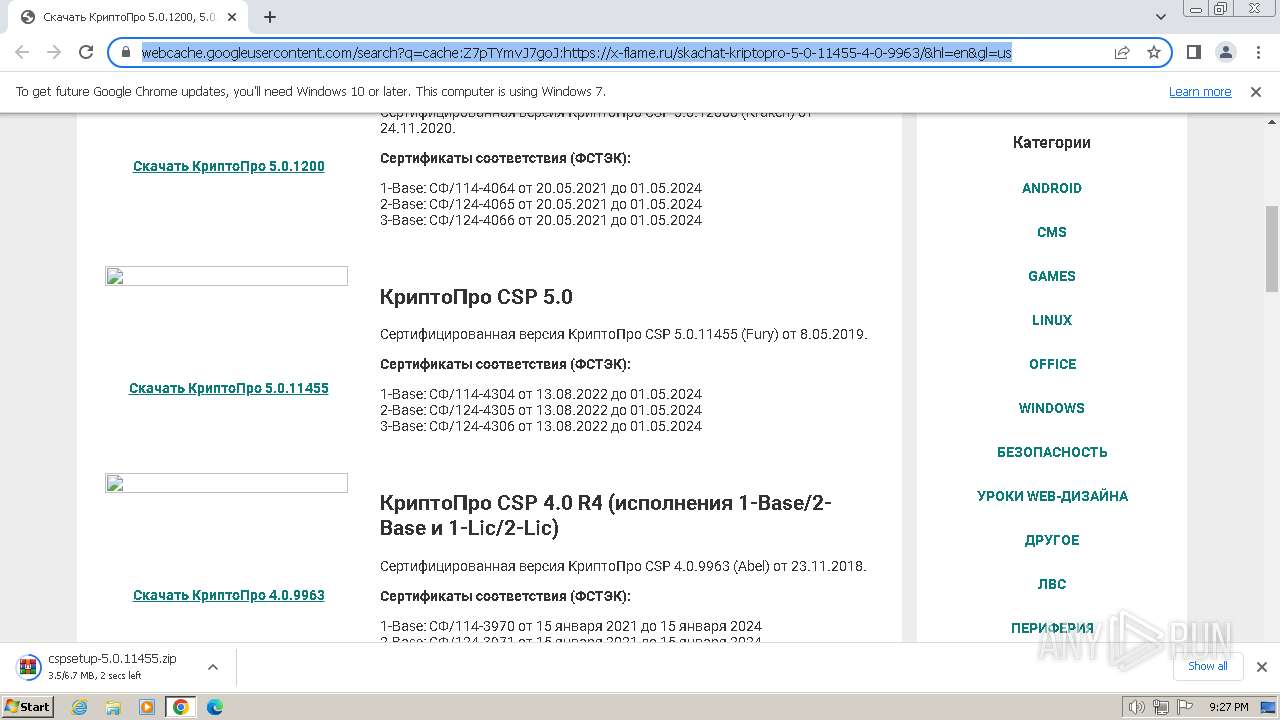The width and height of the screenshot is (1280, 720).
Task: Open the volume tray icon
Action: (1137, 707)
